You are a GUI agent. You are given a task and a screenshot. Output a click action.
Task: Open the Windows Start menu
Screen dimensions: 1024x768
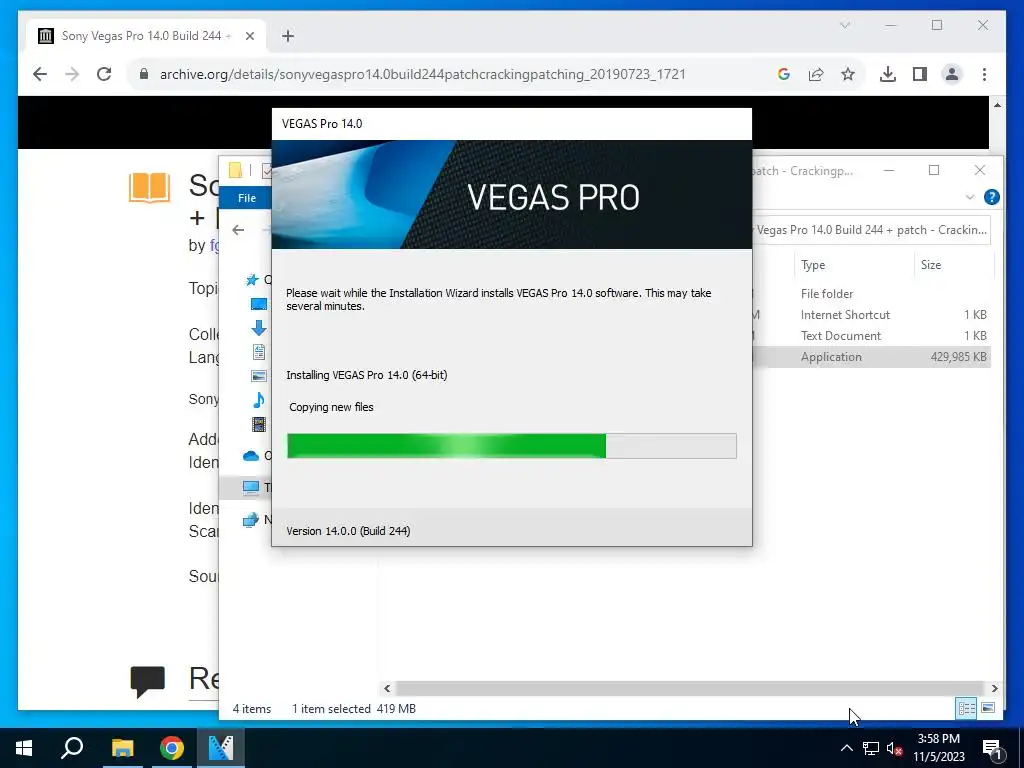(24, 748)
